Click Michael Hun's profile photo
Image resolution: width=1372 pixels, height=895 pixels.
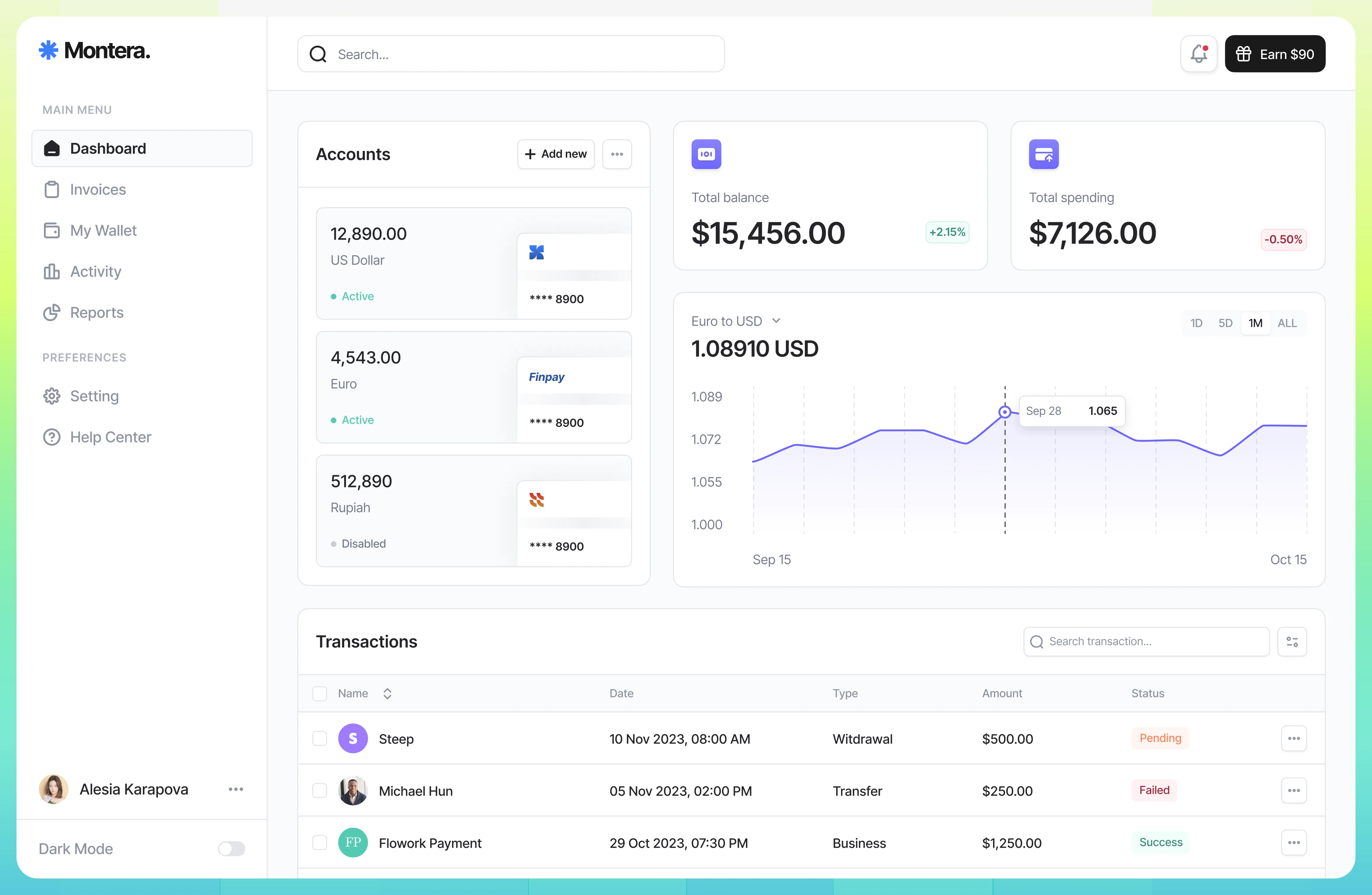pyautogui.click(x=353, y=790)
